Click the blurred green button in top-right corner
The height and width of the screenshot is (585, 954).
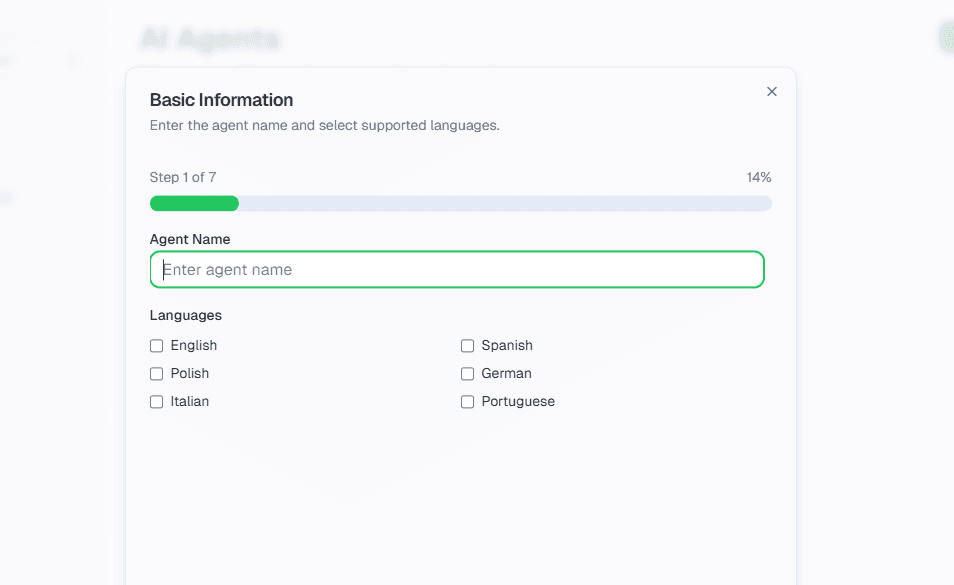[x=946, y=37]
